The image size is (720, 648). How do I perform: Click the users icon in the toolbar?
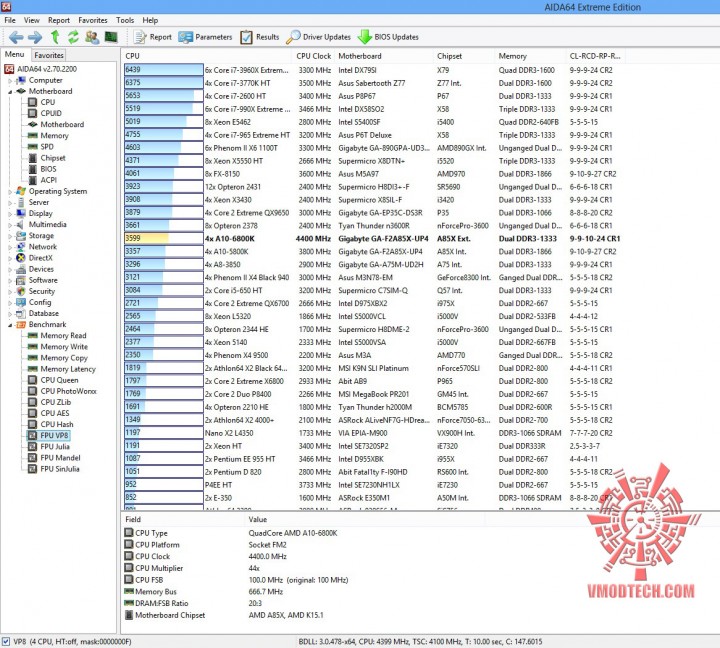pyautogui.click(x=92, y=37)
